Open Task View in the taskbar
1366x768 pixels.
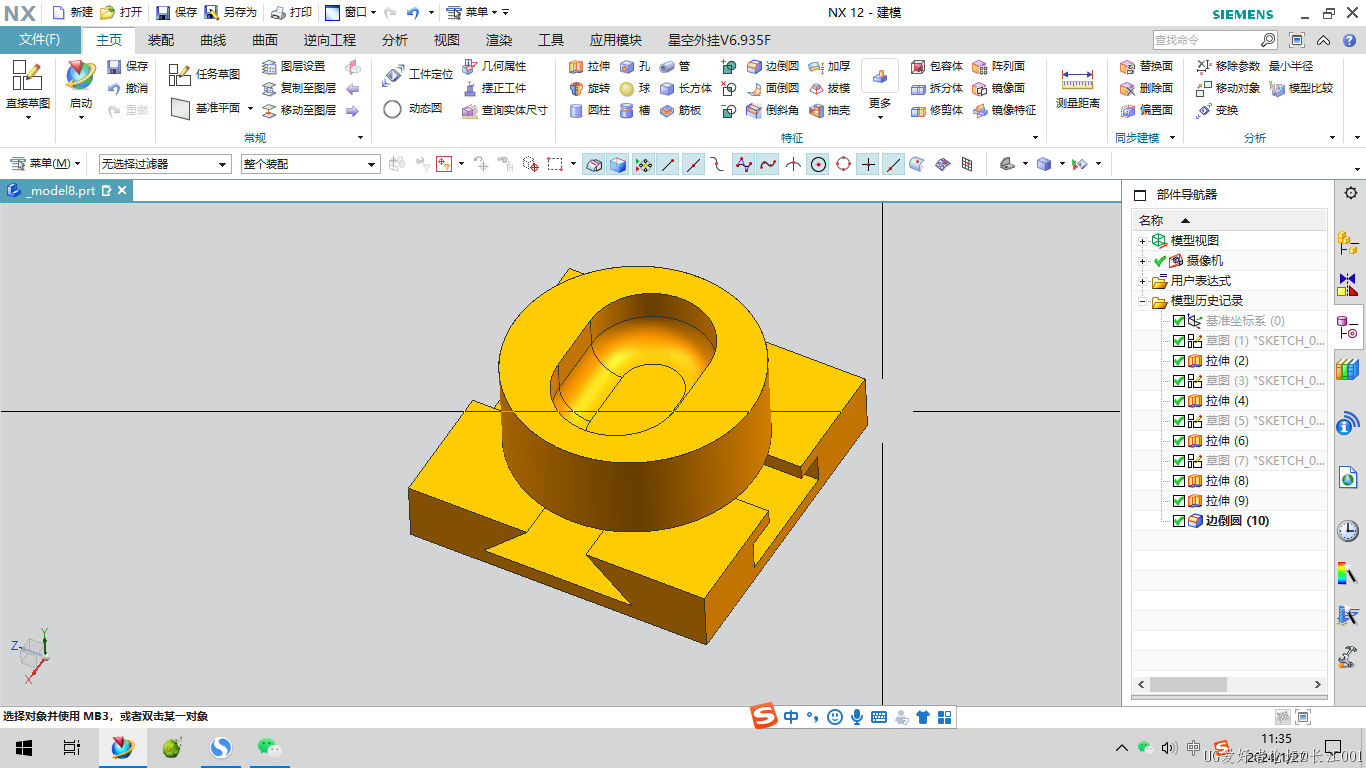pyautogui.click(x=72, y=747)
